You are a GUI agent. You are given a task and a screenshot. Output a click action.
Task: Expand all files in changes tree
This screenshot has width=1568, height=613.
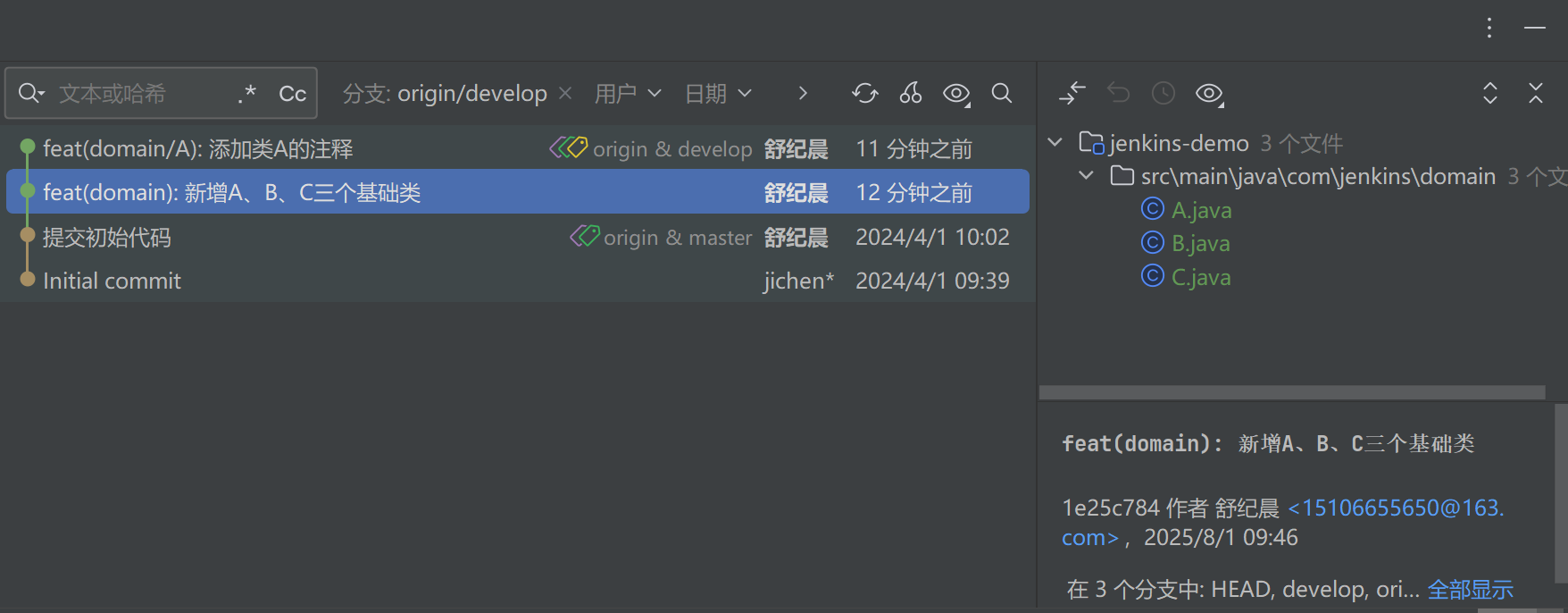coord(1489,93)
